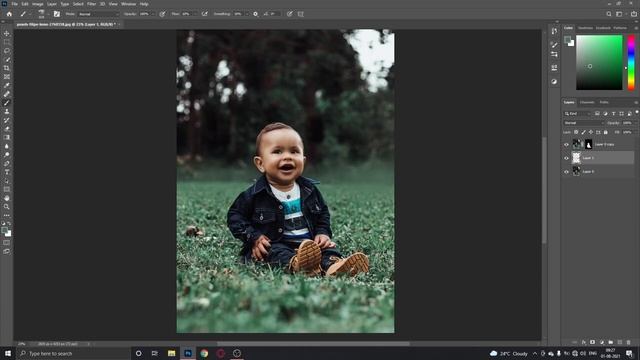640x360 pixels.
Task: Switch to the Gradients tab
Action: tap(603, 28)
